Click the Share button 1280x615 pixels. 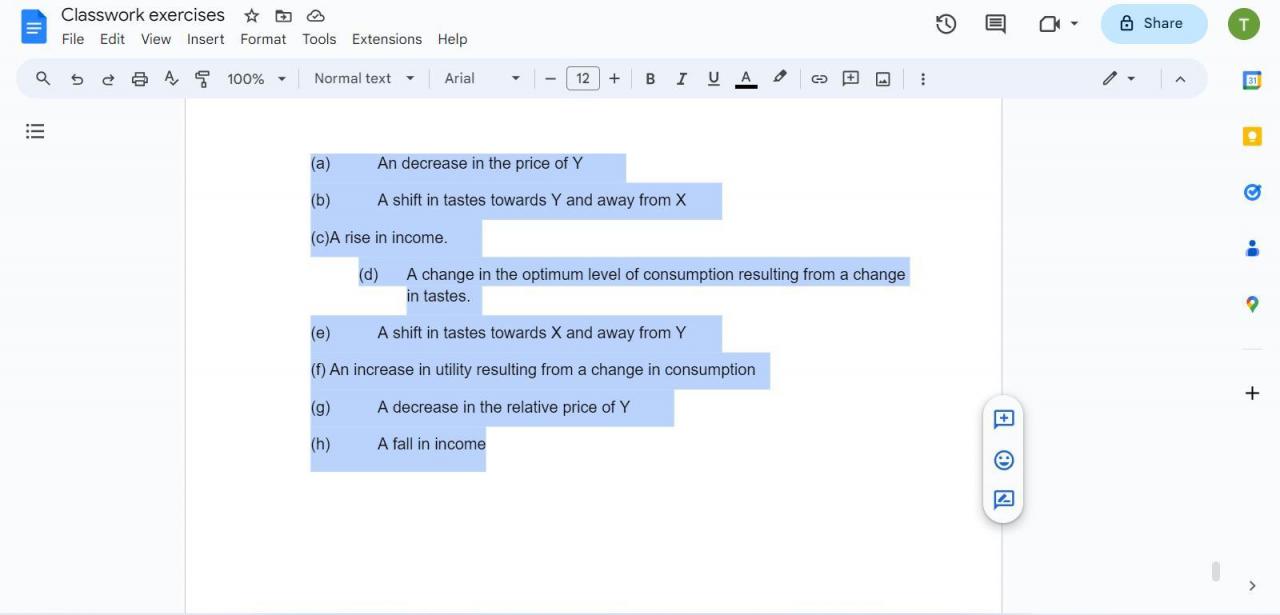coord(1153,23)
